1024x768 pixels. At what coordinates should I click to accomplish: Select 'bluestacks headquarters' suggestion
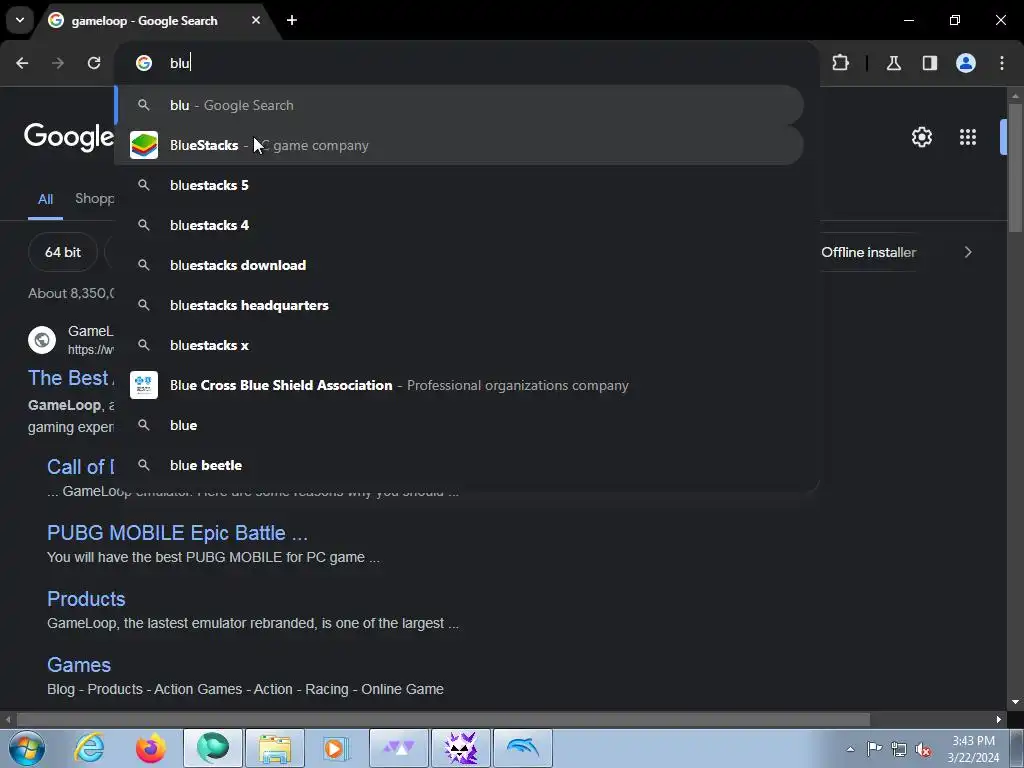coord(459,305)
